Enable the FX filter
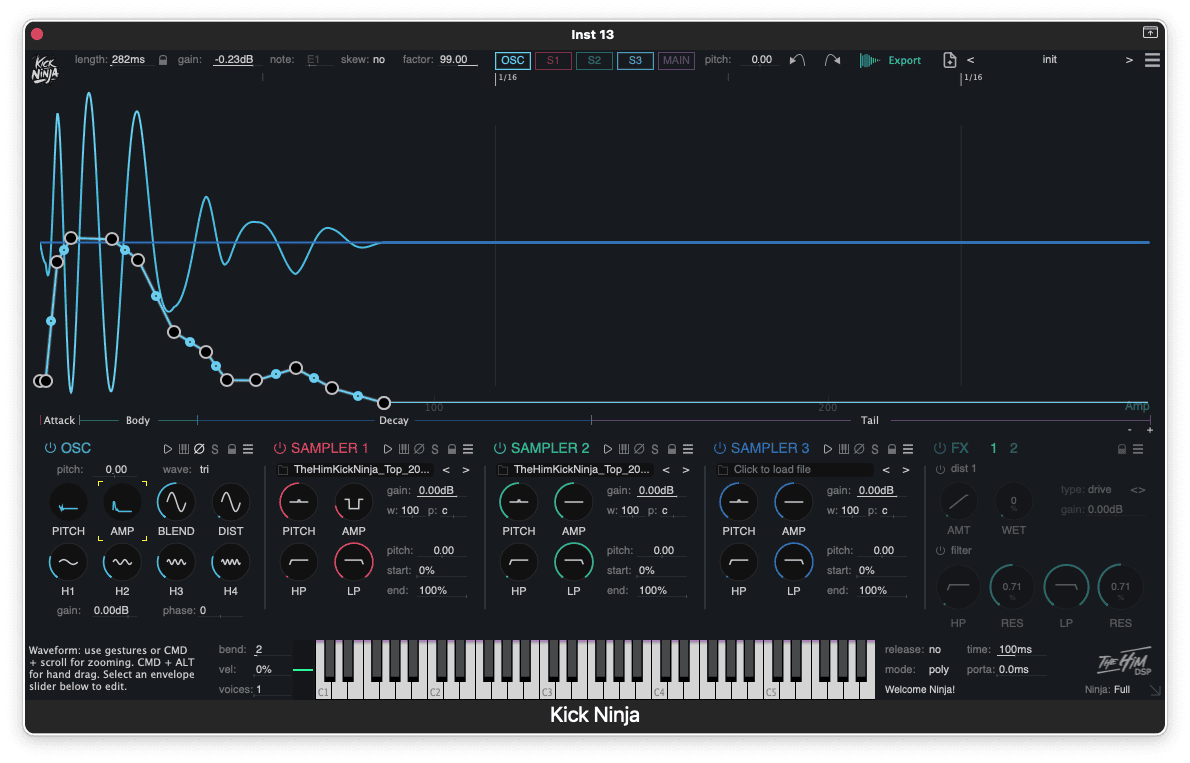The image size is (1190, 763). [941, 550]
